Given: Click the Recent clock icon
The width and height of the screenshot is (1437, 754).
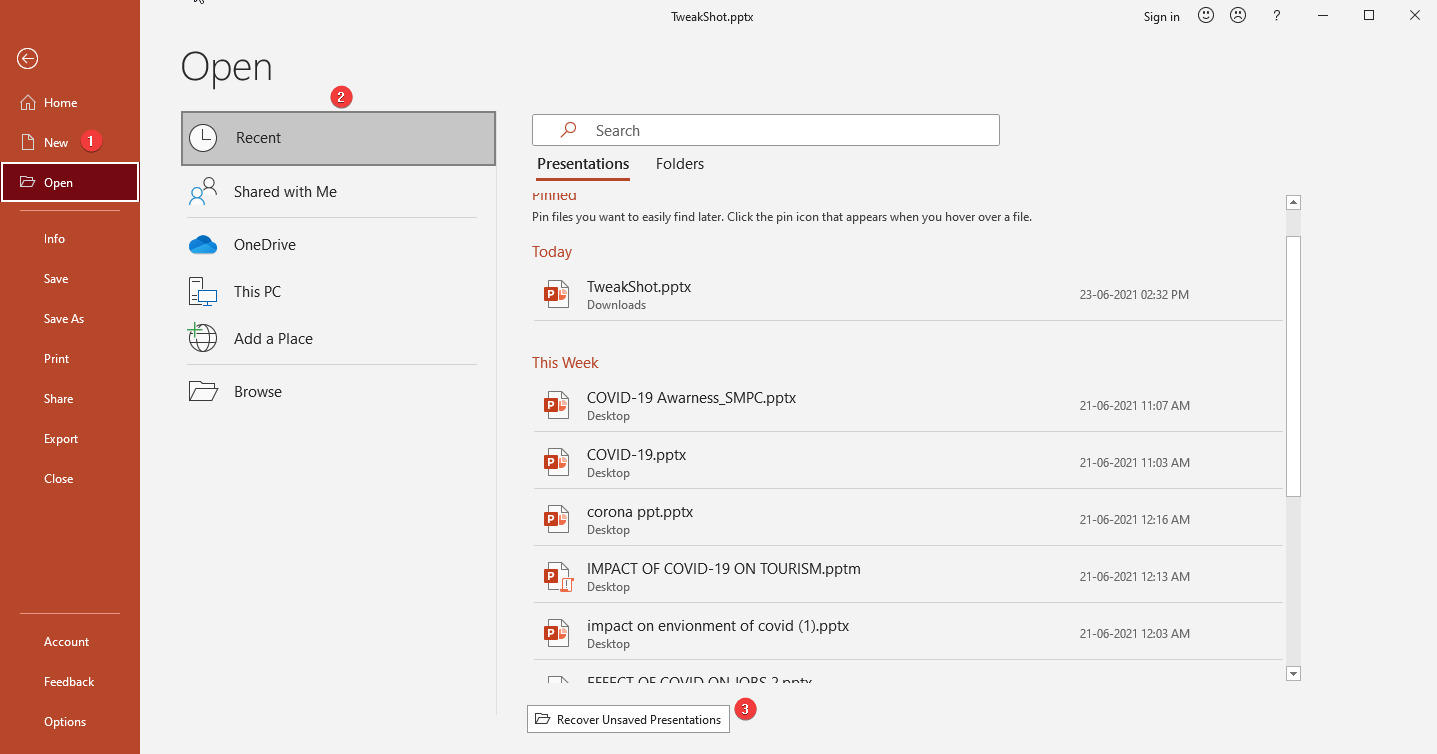Looking at the screenshot, I should tap(203, 138).
